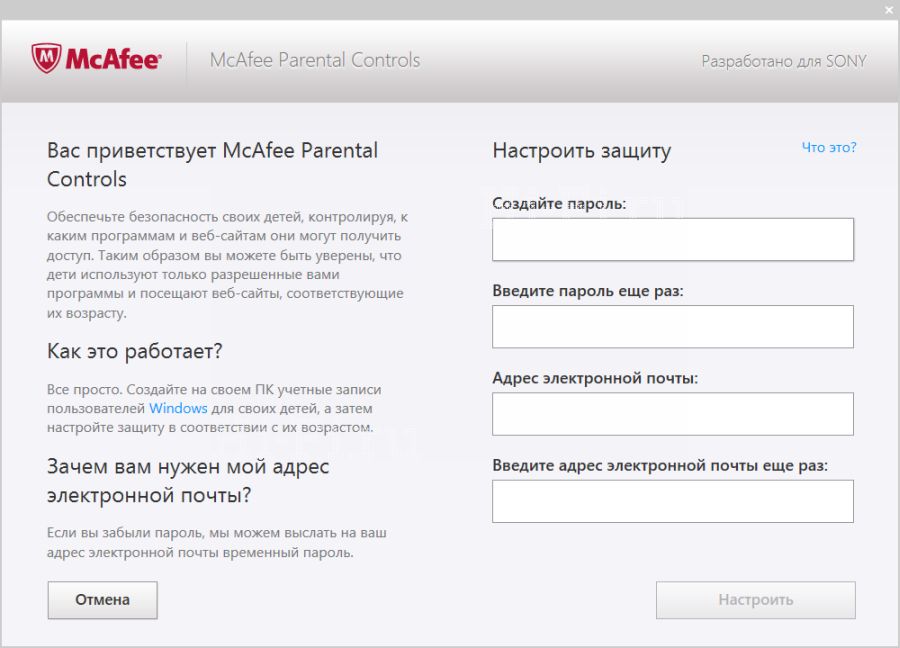Click the 'Введите пароль еще раз:' label

(x=587, y=291)
